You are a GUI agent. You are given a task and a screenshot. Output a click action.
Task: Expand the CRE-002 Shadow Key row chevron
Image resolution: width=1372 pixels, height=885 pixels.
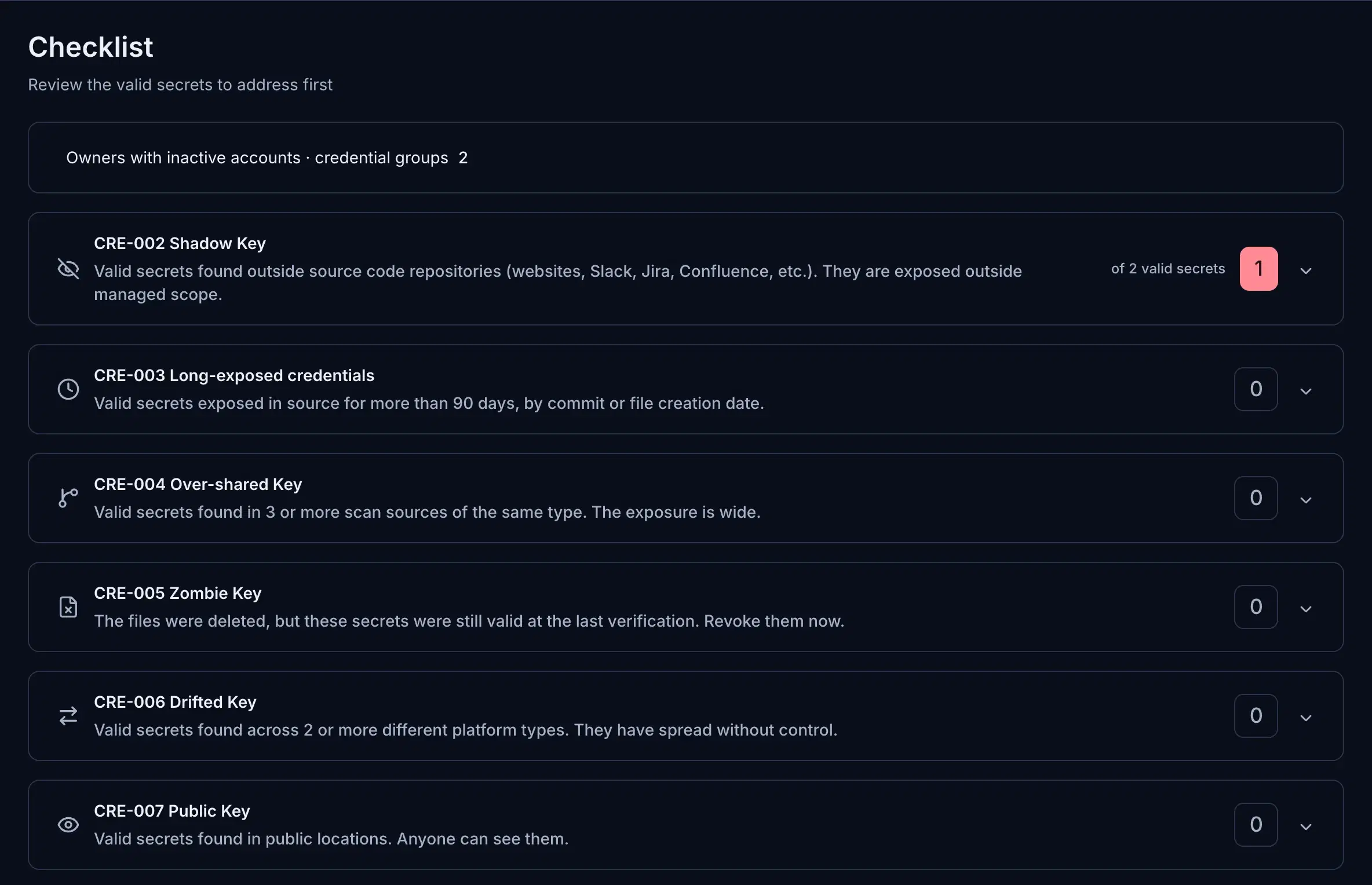point(1306,270)
